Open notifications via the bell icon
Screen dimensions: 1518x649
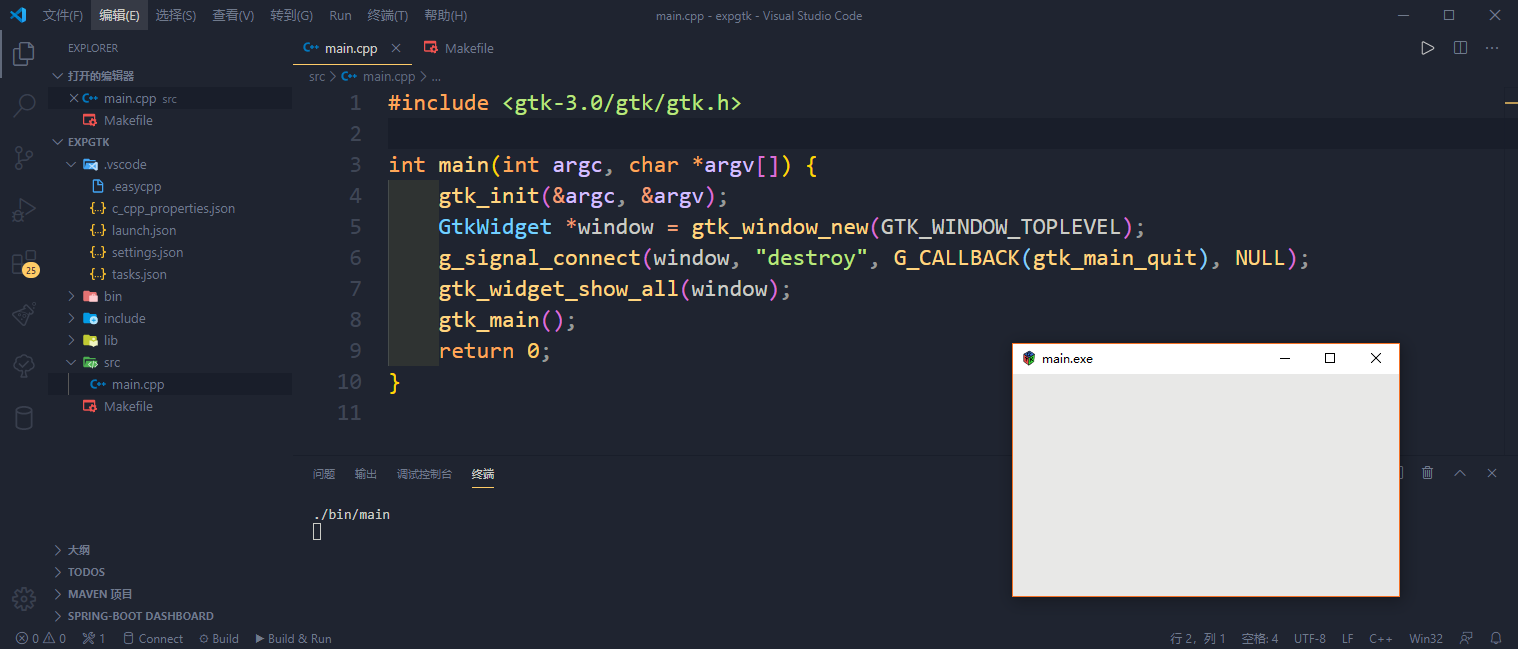point(1496,638)
